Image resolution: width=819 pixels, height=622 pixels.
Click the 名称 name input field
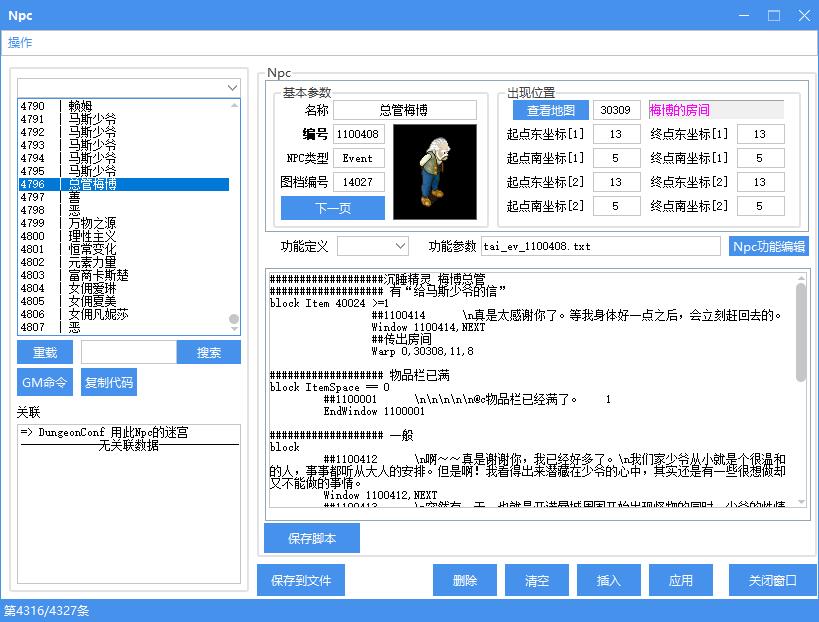pos(405,110)
